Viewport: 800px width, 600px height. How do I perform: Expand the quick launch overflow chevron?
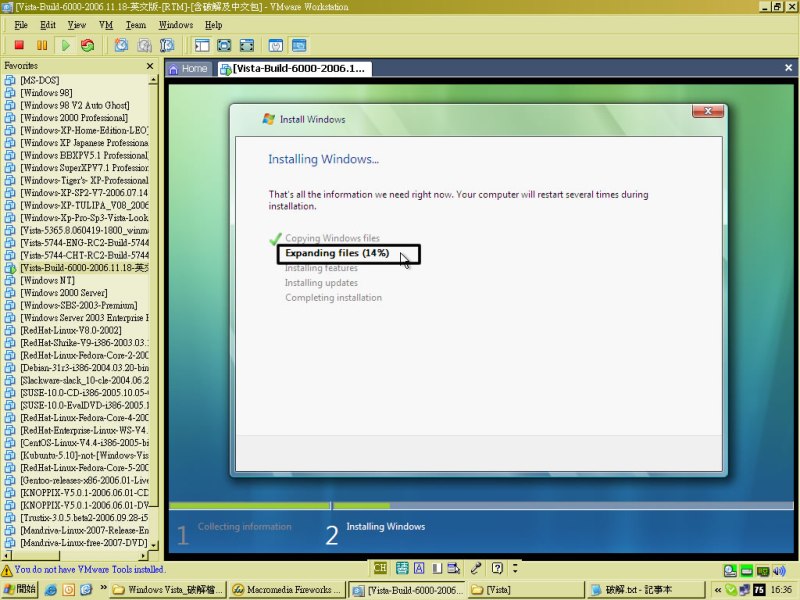pos(103,588)
